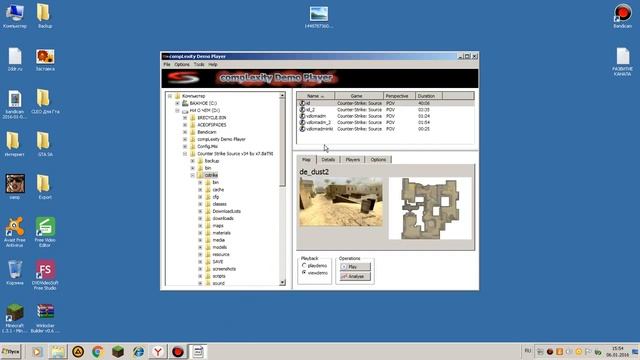Click the AIMP icon in the taskbar

[x=78, y=352]
